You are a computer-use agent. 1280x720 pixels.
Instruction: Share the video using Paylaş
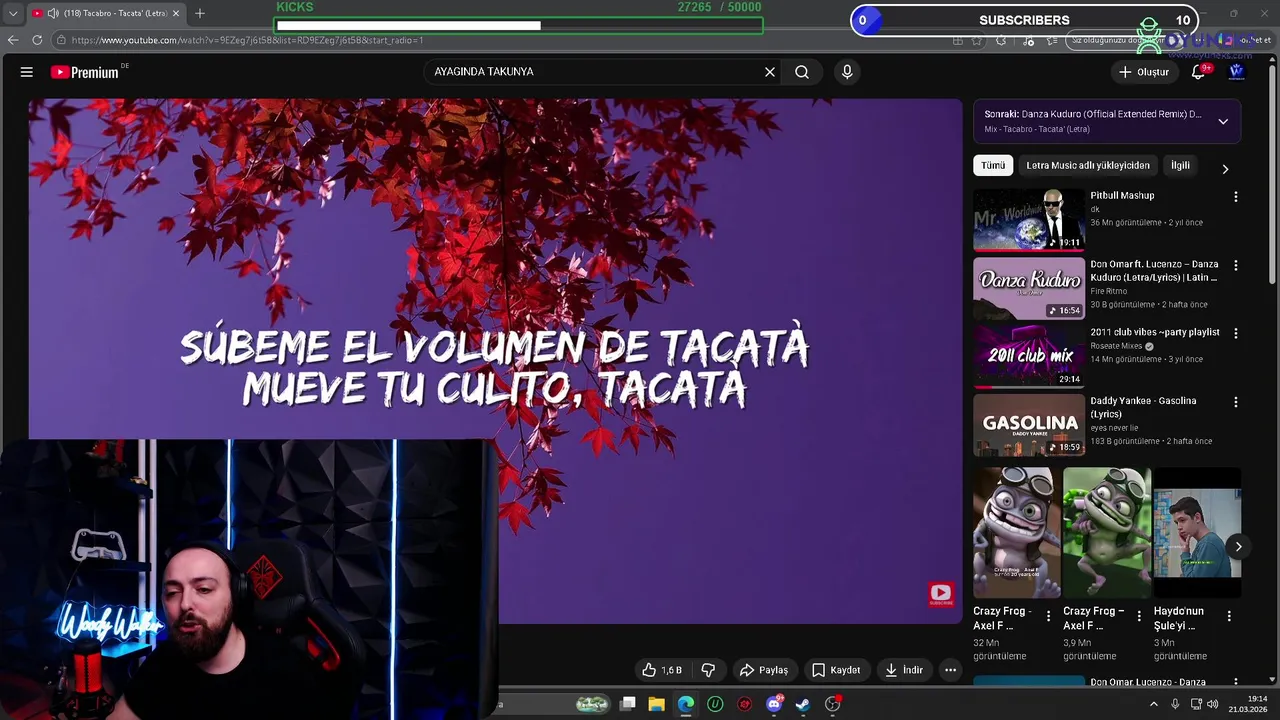pos(764,670)
